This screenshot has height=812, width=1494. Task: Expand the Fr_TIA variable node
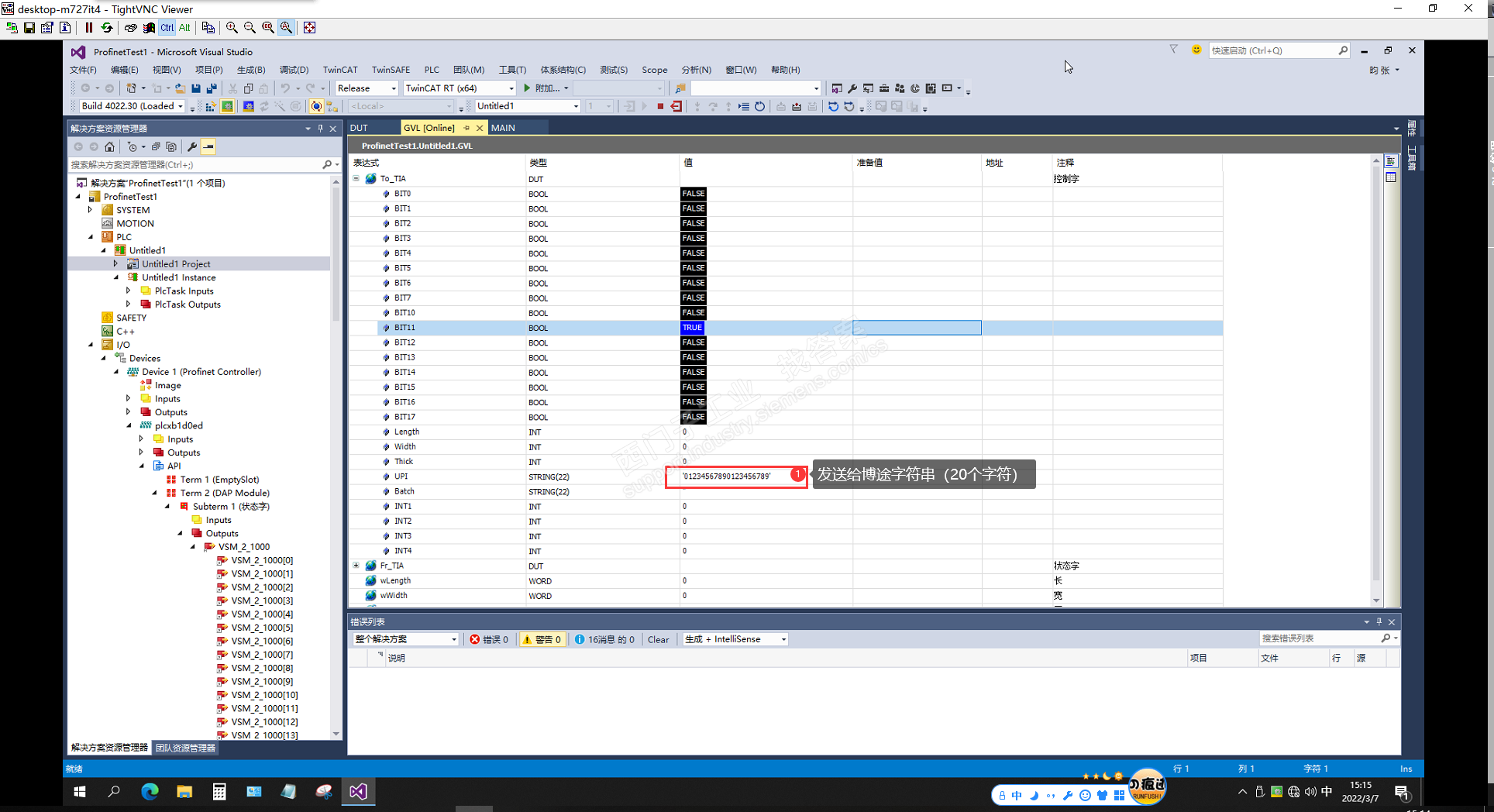356,566
